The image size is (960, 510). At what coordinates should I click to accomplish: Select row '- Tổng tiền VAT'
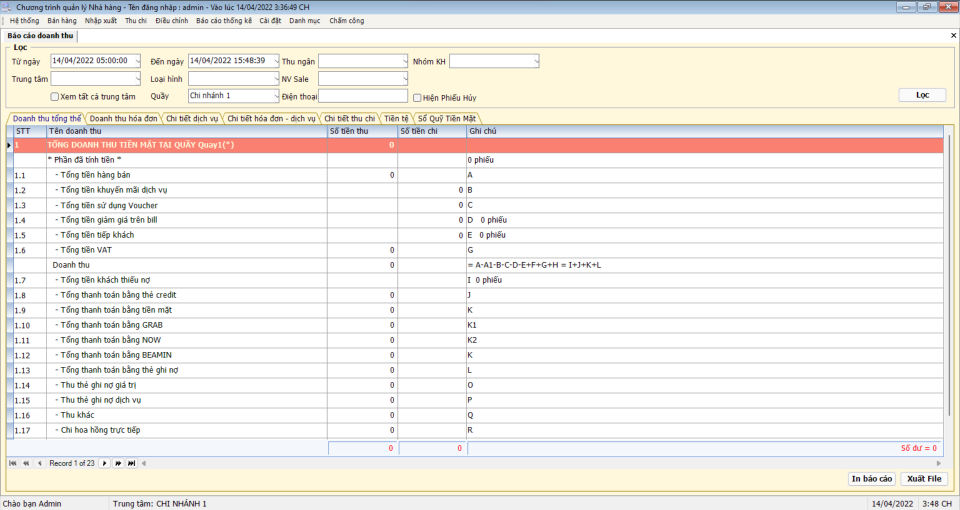tap(478, 250)
